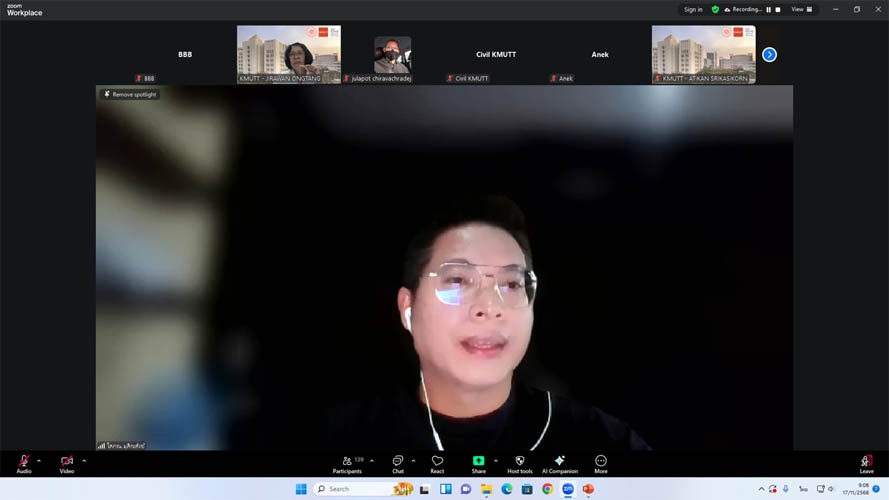Expand the video options arrow
The image size is (889, 500).
(84, 461)
